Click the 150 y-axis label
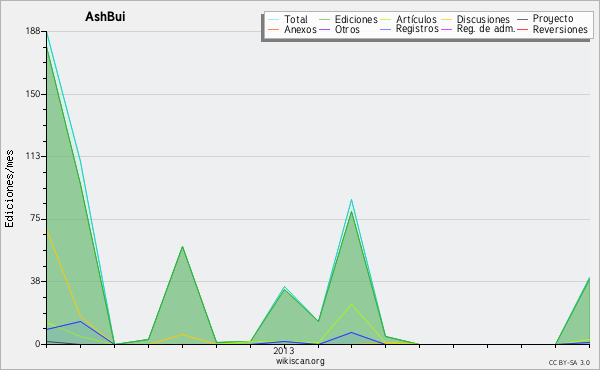Image resolution: width=600 pixels, height=370 pixels. [x=33, y=94]
